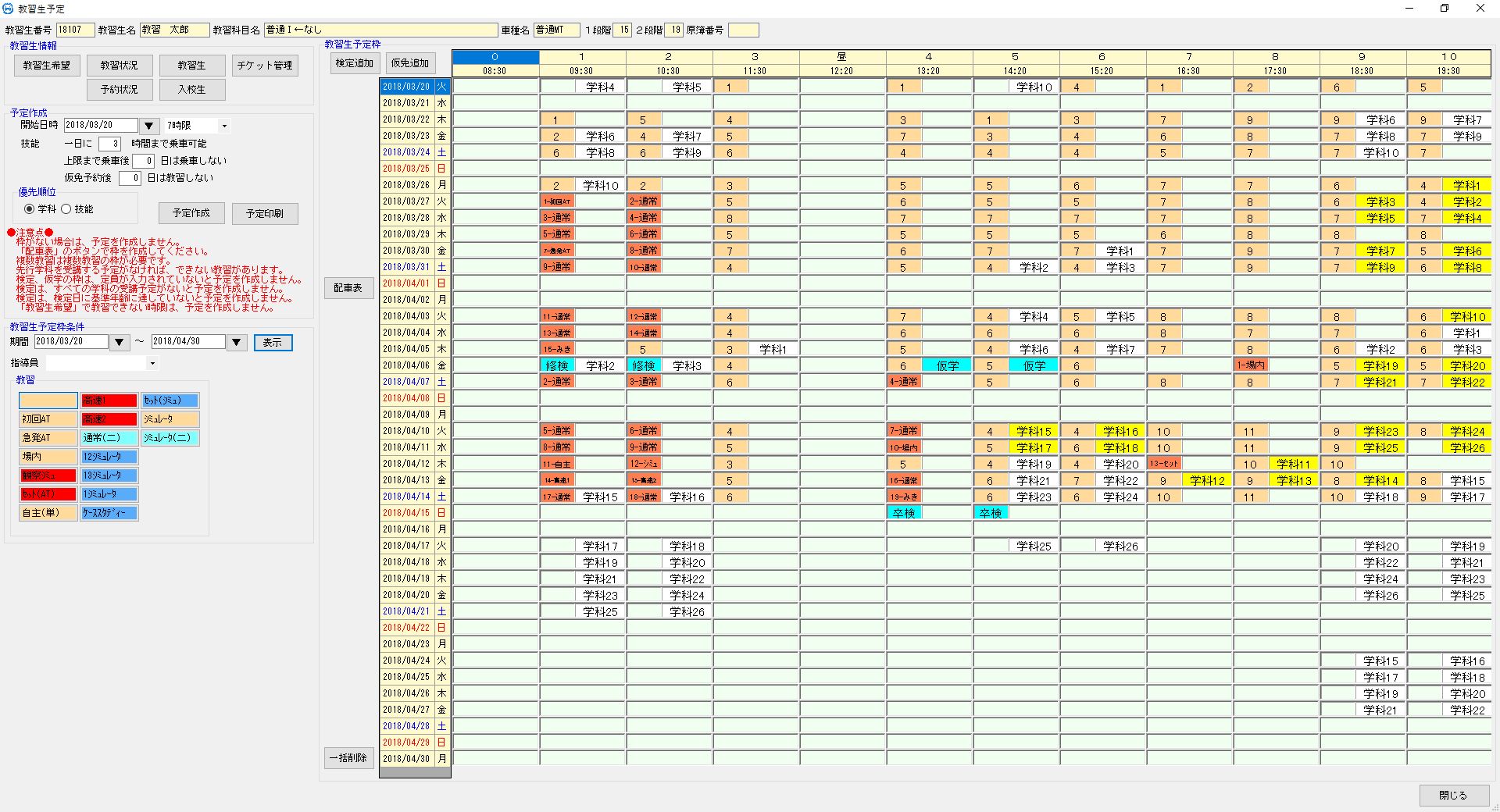Click the 13-セット cell on 04/12
1500x812 pixels.
click(1164, 464)
